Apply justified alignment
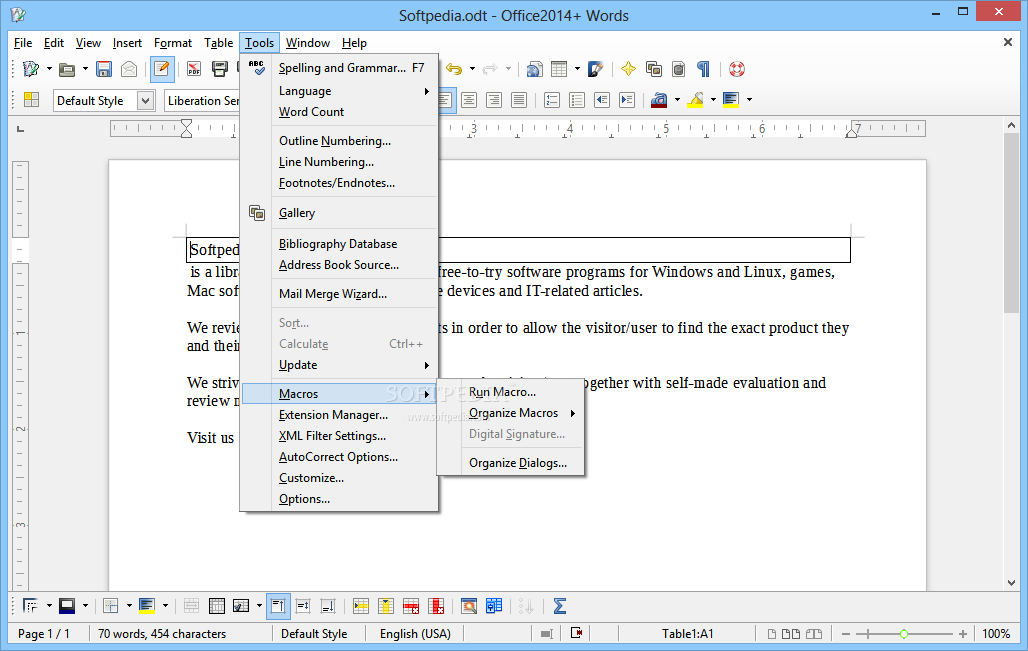Viewport: 1028px width, 651px height. point(519,100)
